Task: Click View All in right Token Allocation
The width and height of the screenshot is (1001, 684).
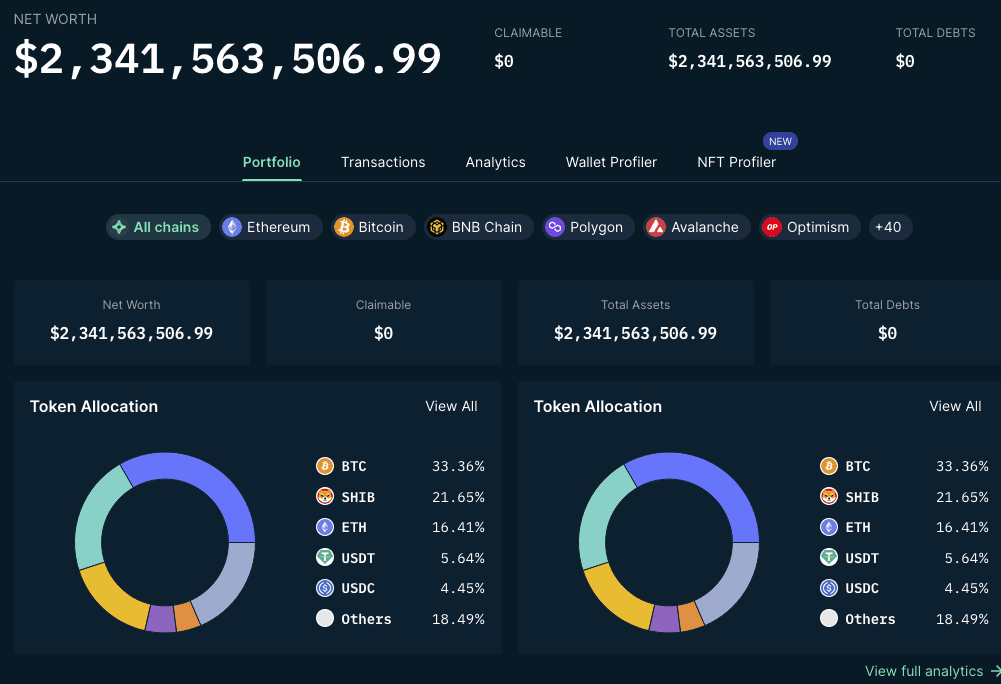Action: coord(955,406)
